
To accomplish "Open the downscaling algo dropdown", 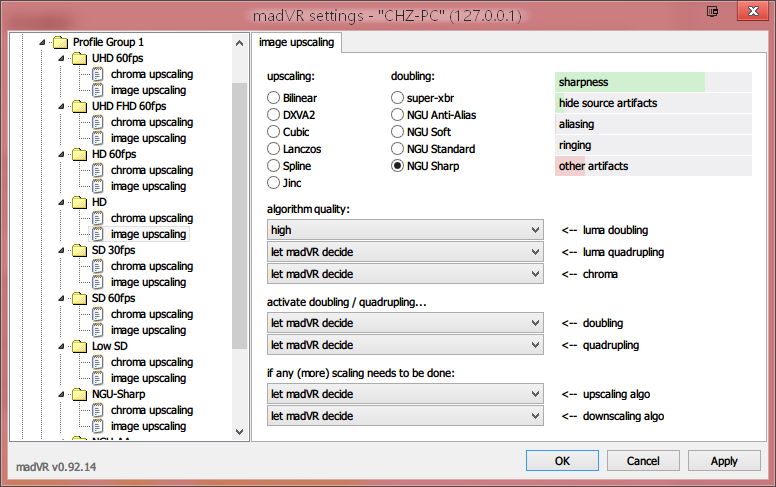I will pyautogui.click(x=405, y=416).
